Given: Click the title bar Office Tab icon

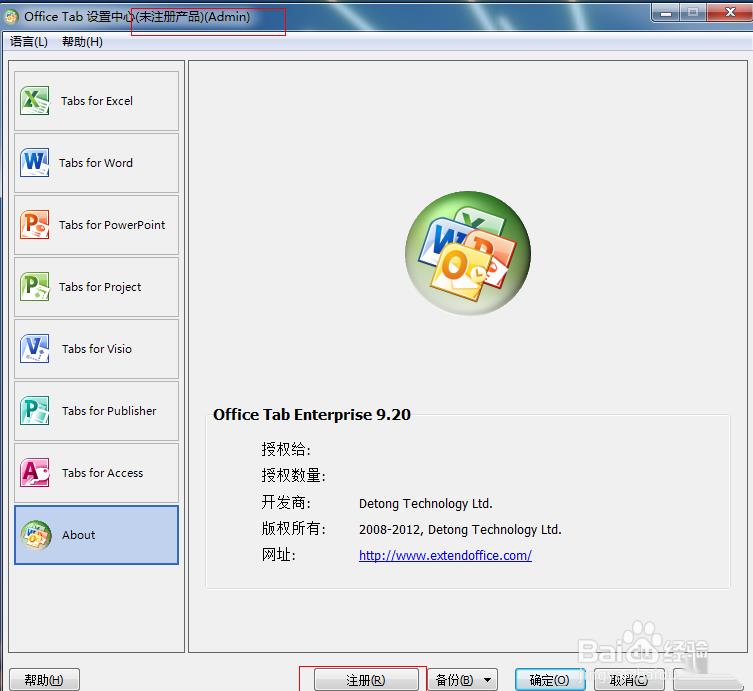Looking at the screenshot, I should pyautogui.click(x=11, y=17).
